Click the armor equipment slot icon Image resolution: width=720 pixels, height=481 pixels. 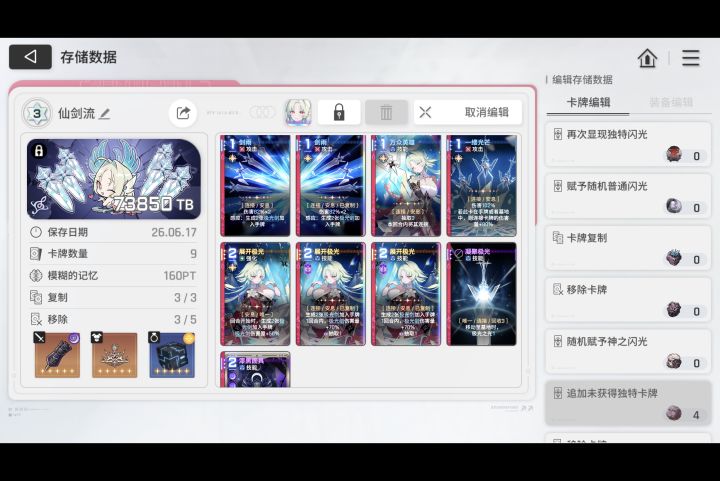click(x=114, y=355)
